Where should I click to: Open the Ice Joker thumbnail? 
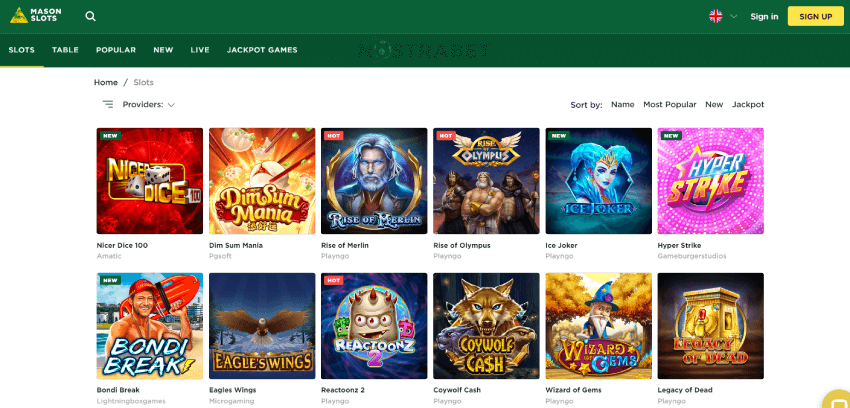click(x=598, y=181)
